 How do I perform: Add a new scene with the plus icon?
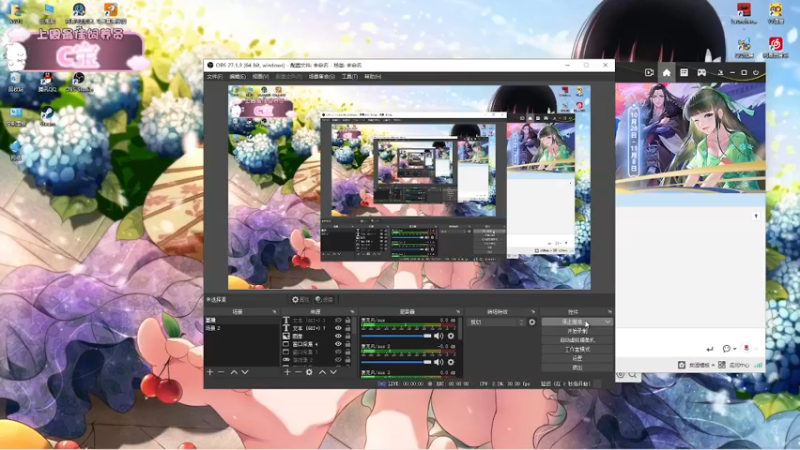210,372
